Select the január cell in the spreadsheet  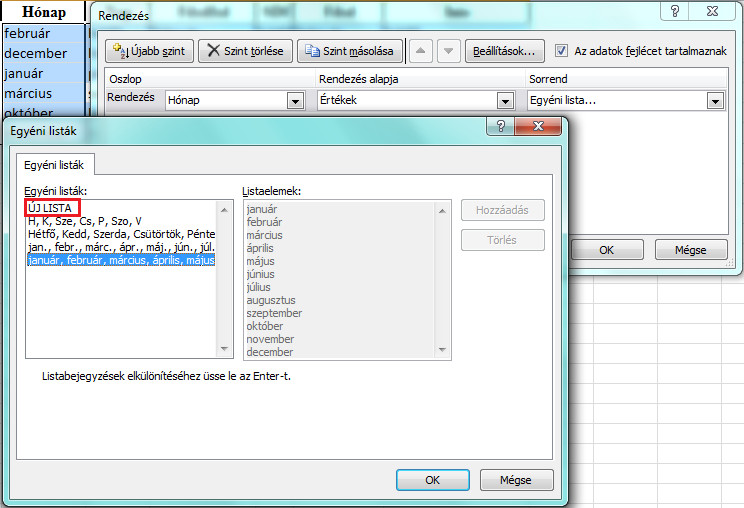pos(44,73)
